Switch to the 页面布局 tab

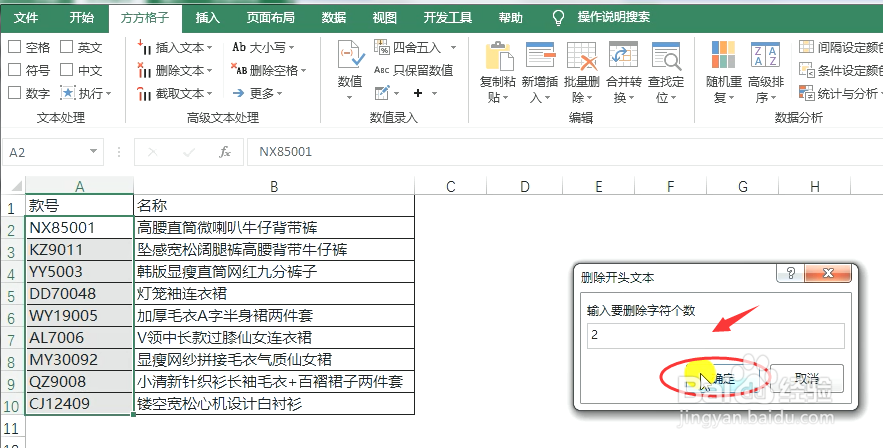click(271, 17)
